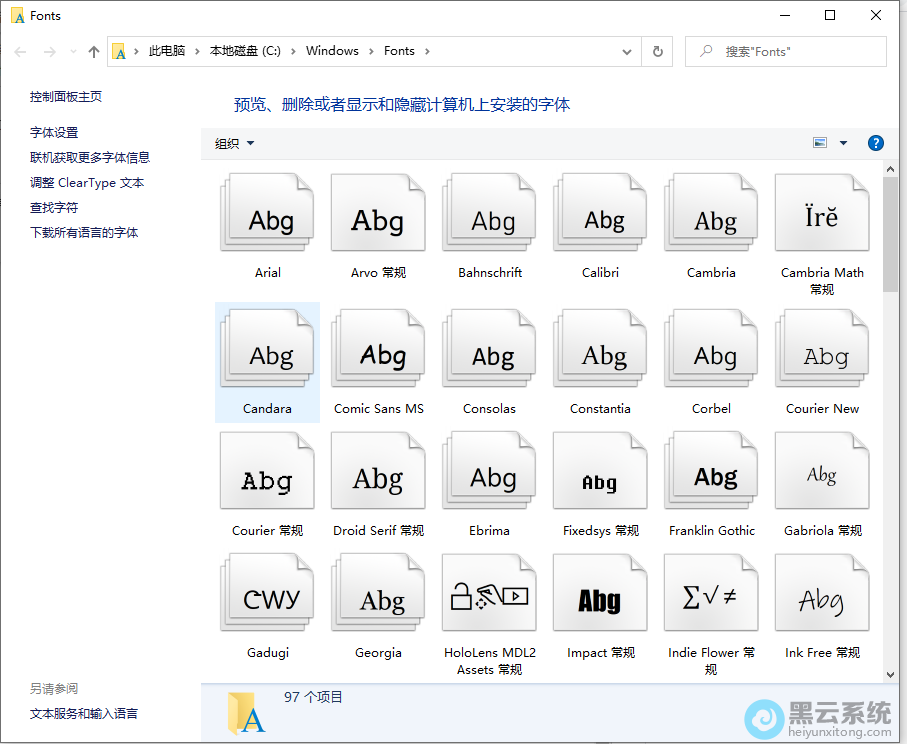Select the Comic Sans MS font icon

[378, 356]
